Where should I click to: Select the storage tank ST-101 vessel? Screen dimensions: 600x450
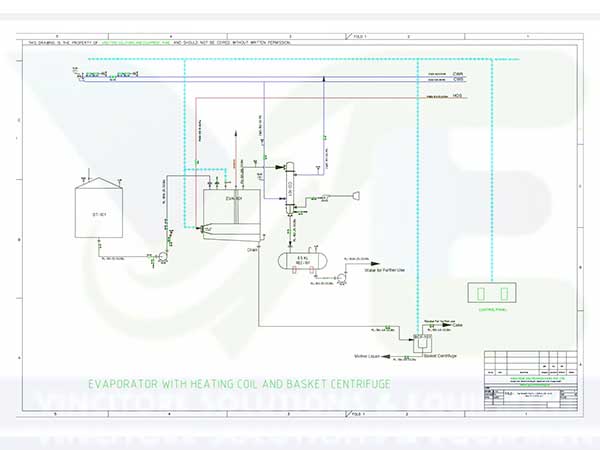pyautogui.click(x=99, y=207)
